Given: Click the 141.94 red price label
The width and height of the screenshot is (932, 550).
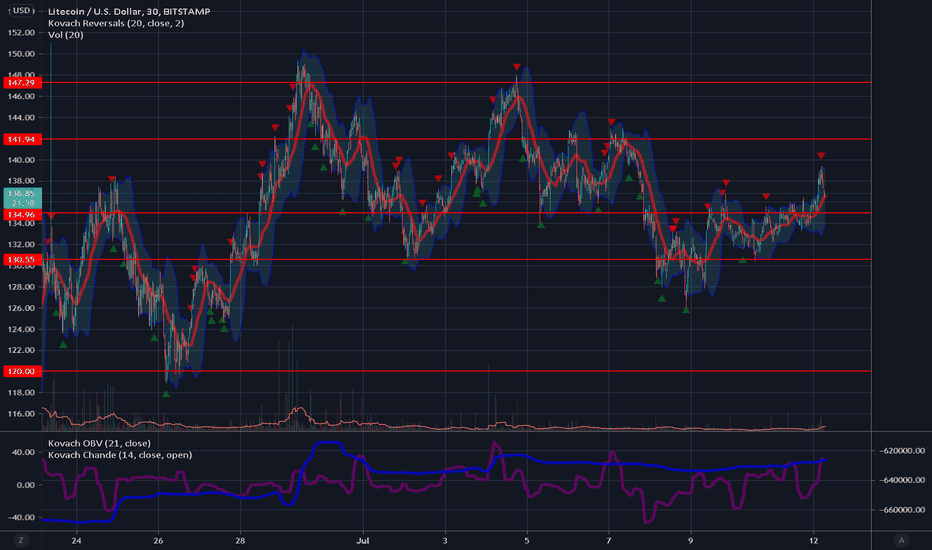Looking at the screenshot, I should click(21, 139).
